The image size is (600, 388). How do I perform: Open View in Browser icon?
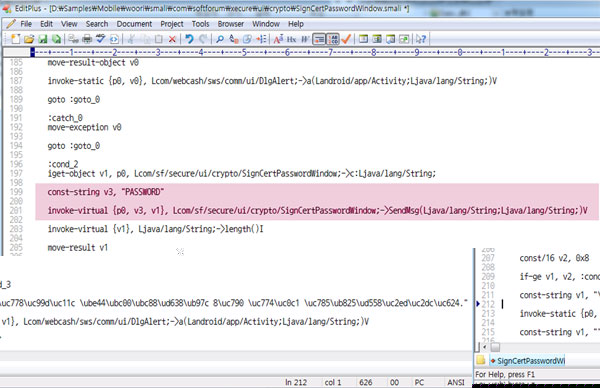point(114,39)
